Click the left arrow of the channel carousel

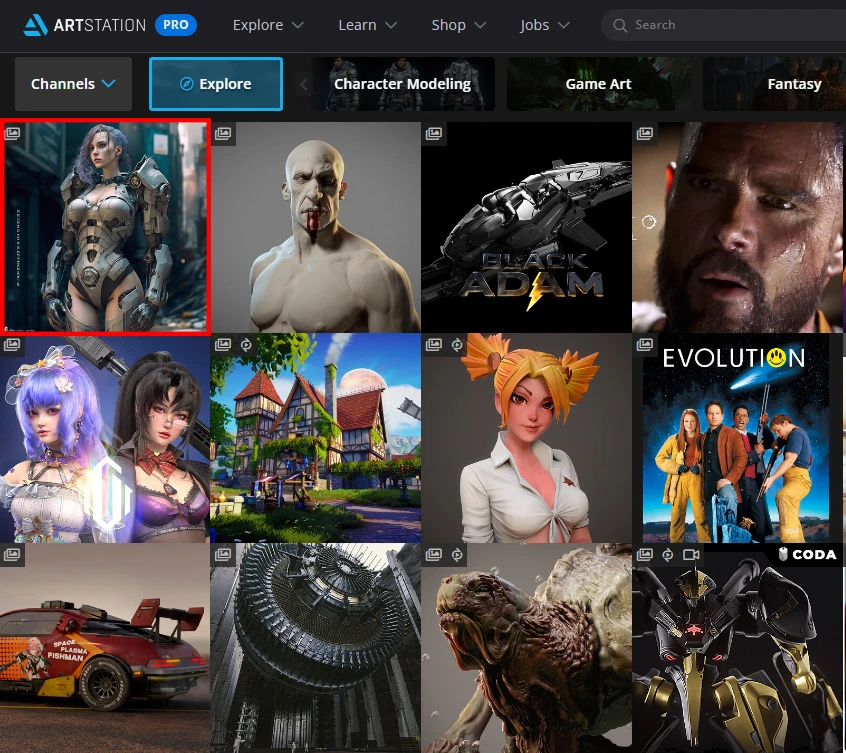(305, 84)
